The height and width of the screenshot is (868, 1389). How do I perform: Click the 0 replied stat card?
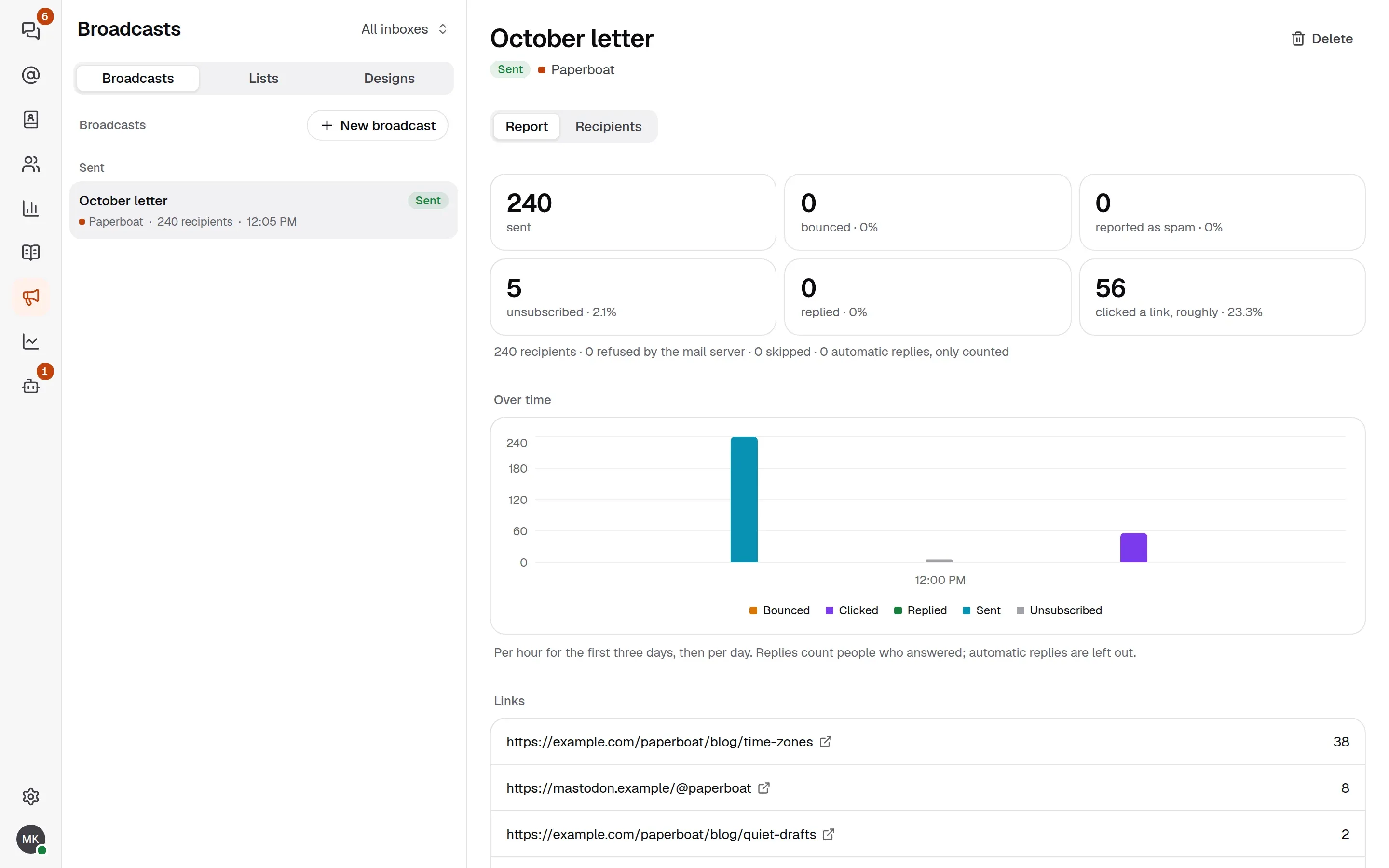[927, 297]
